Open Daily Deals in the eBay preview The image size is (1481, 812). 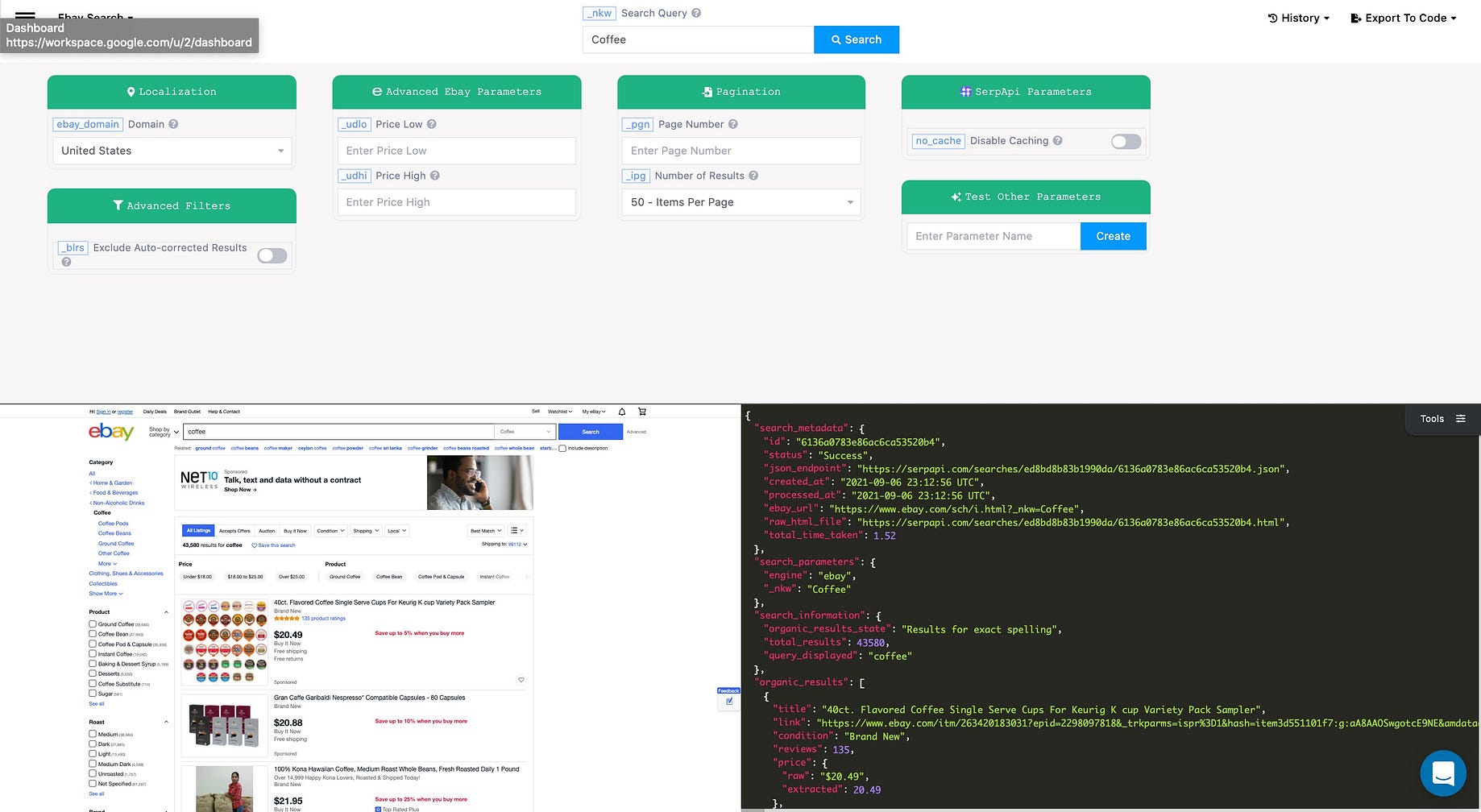coord(154,412)
